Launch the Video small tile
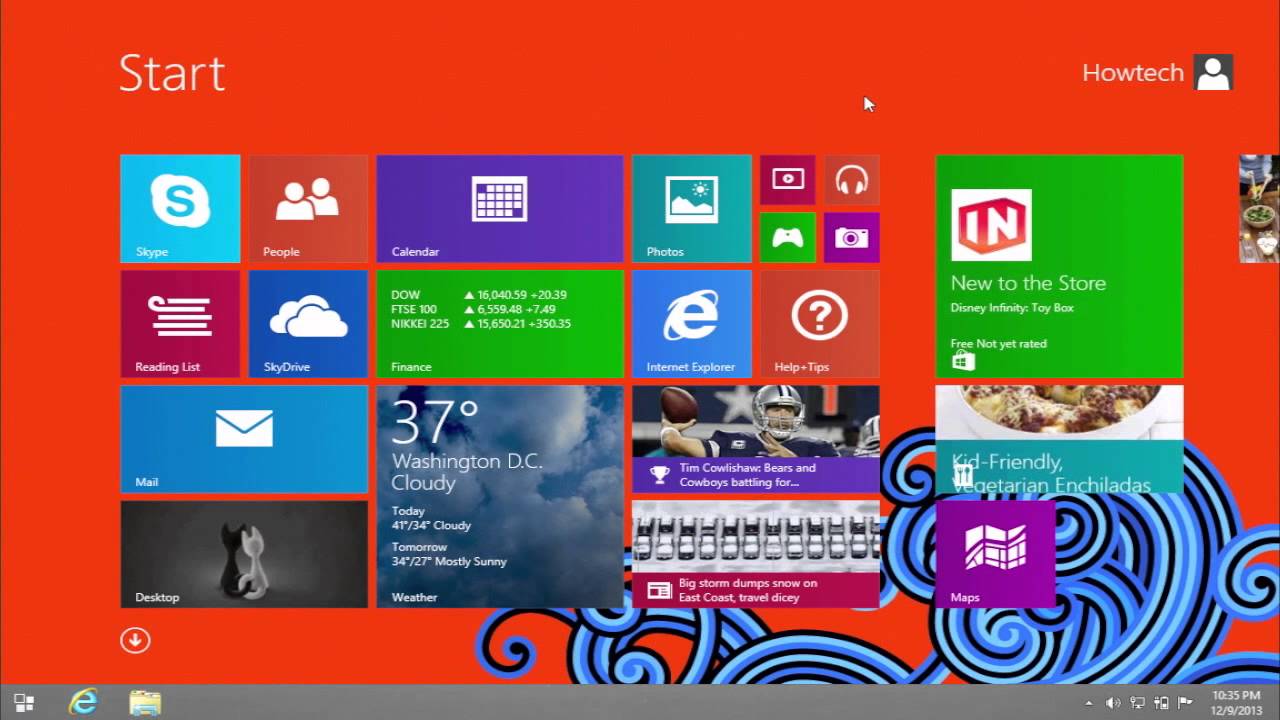The width and height of the screenshot is (1280, 720). coord(788,180)
